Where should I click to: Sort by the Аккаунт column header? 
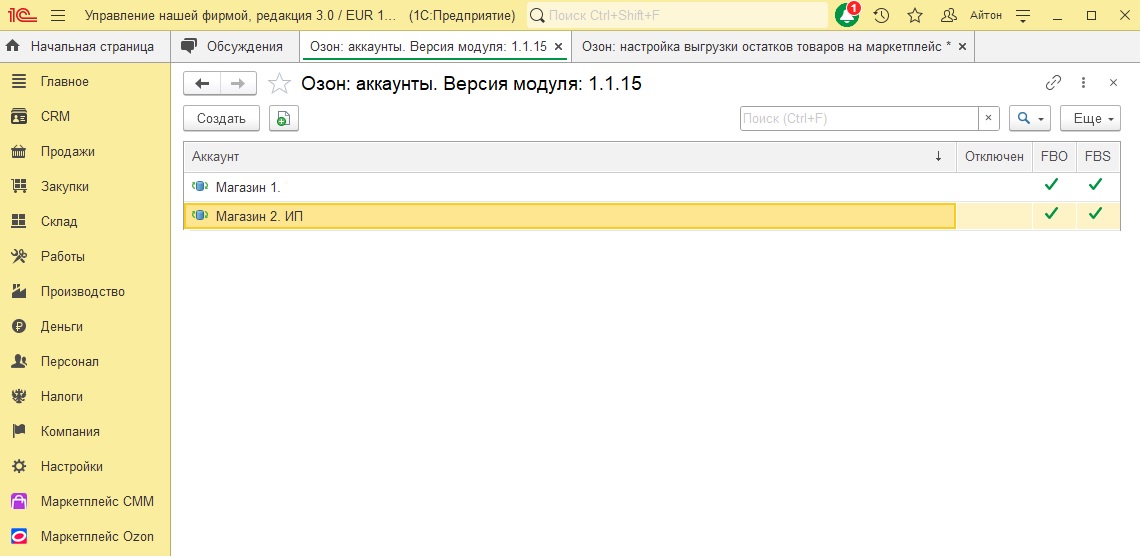[x=560, y=156]
